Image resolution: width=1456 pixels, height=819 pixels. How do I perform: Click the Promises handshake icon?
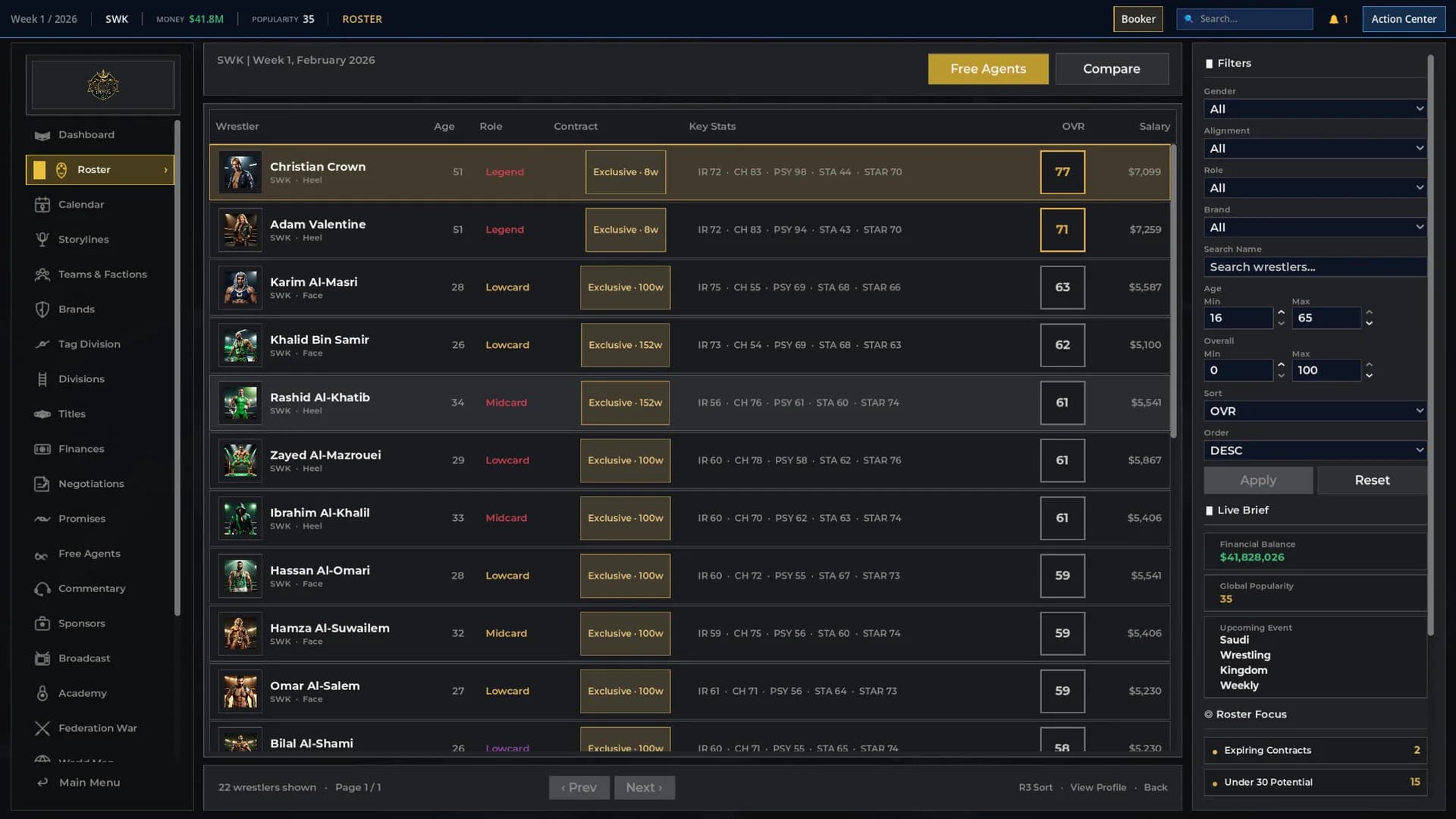pyautogui.click(x=42, y=519)
